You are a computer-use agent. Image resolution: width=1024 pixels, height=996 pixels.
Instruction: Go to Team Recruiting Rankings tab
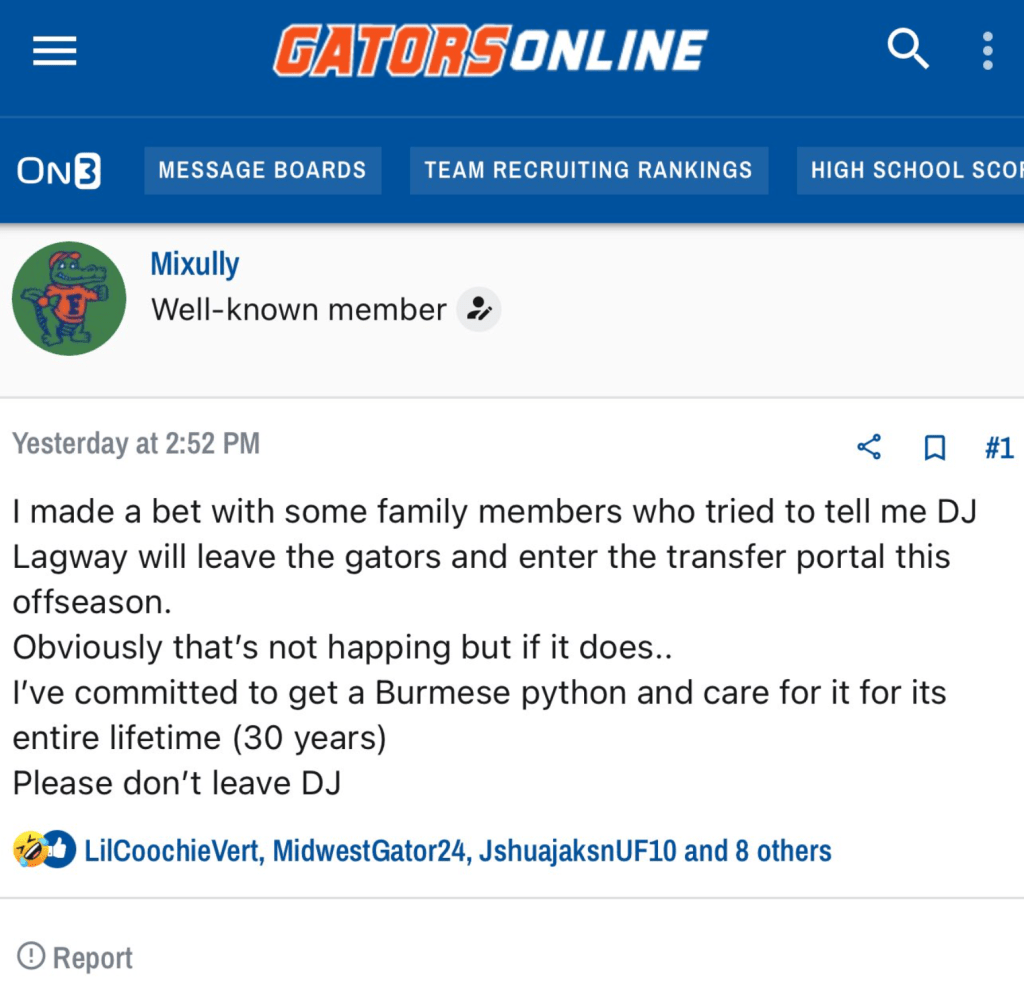pos(588,171)
